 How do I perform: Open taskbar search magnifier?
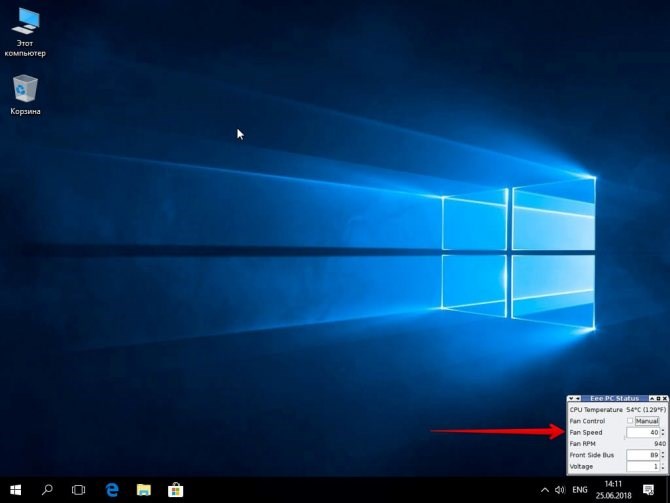pyautogui.click(x=47, y=490)
